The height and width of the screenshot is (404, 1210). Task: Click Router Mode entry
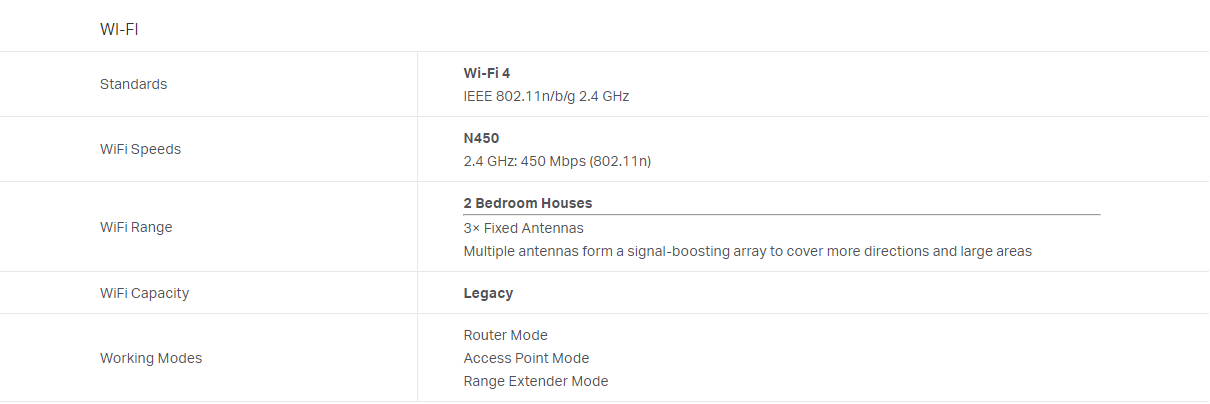pos(505,335)
